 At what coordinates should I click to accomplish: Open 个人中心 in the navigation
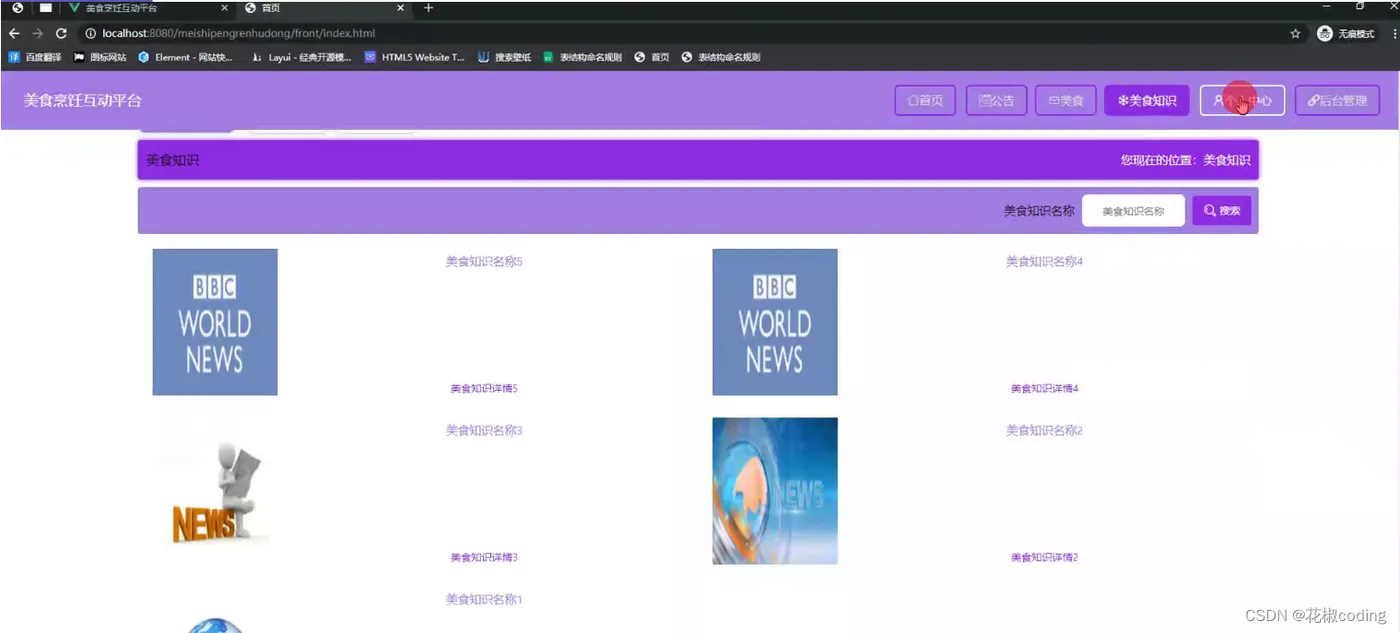[1242, 100]
